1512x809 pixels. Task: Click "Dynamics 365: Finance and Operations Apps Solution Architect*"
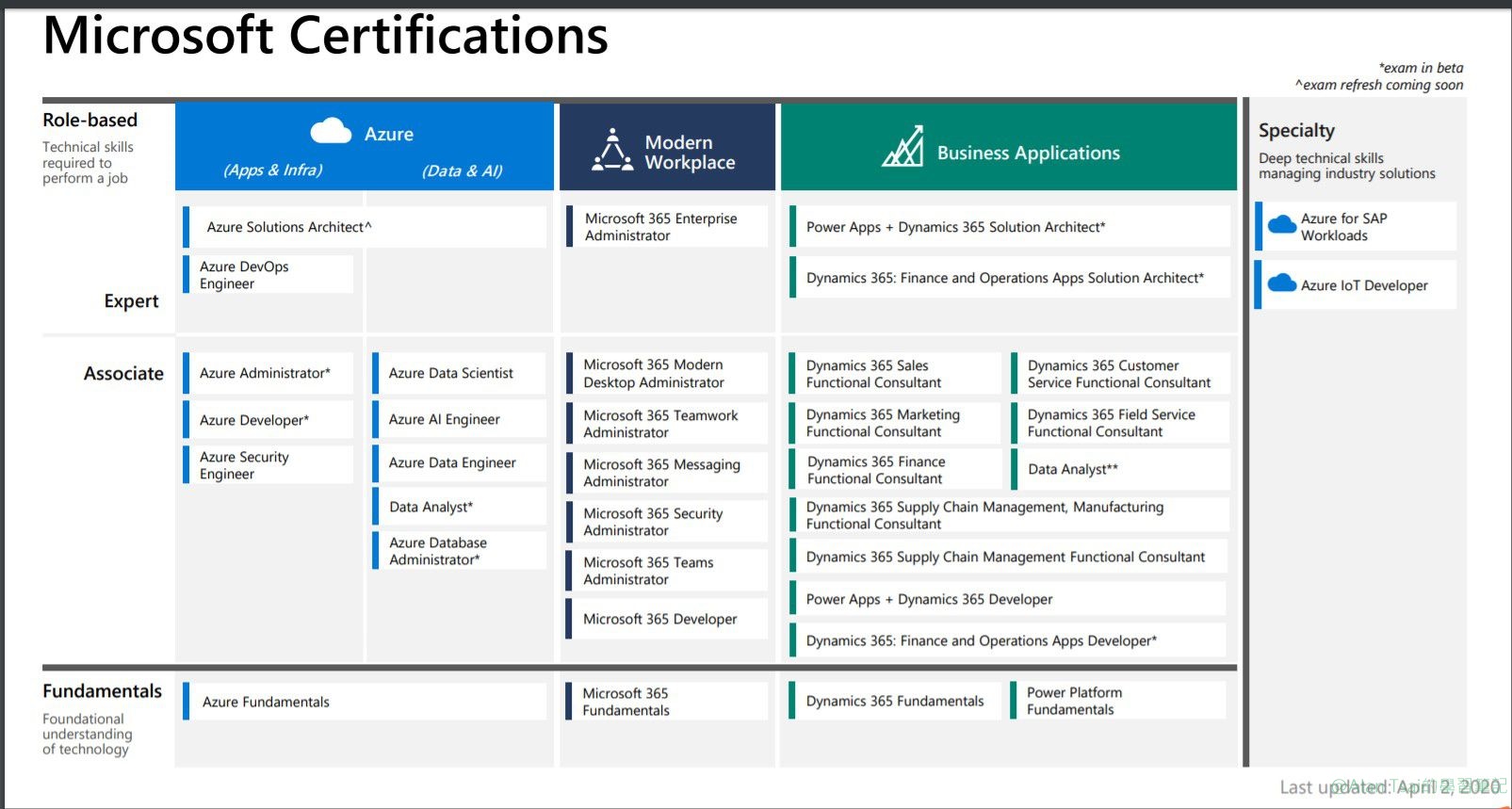coord(1010,278)
